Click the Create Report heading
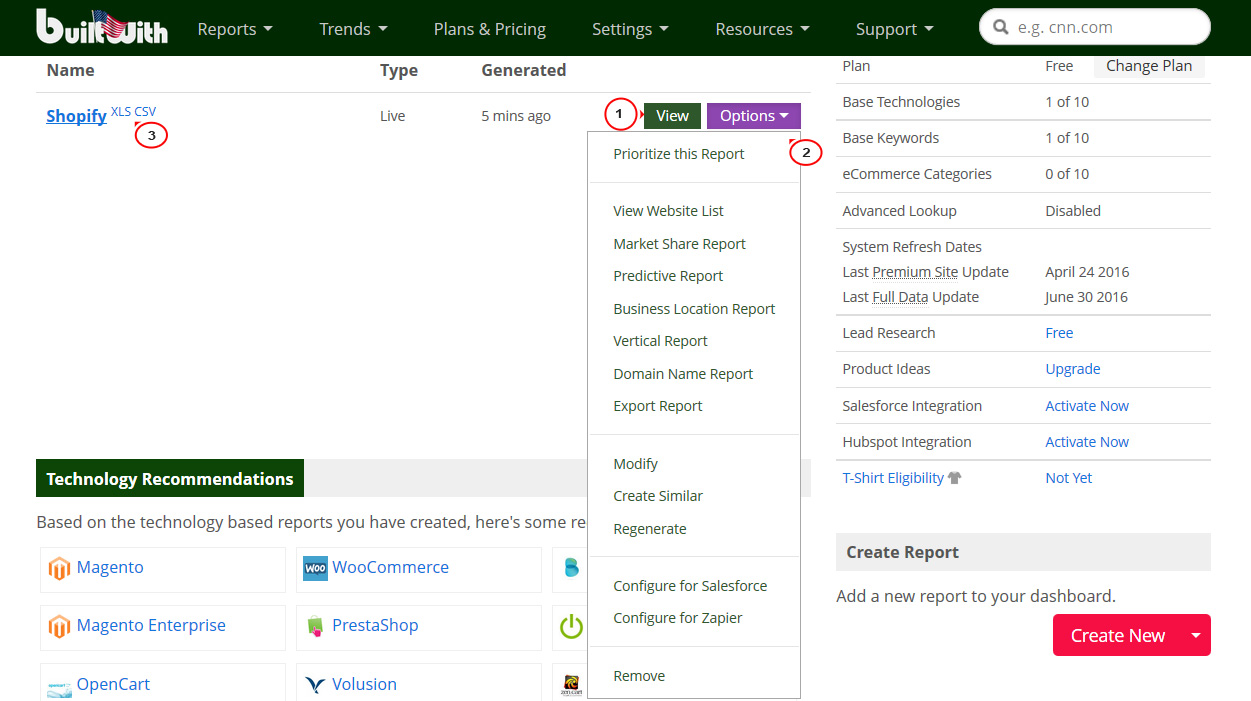 [x=902, y=552]
